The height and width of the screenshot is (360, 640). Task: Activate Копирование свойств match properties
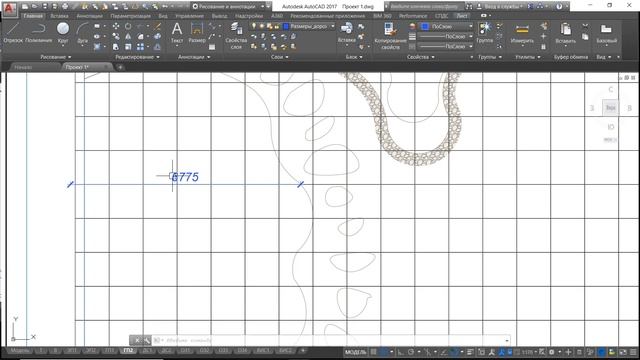(x=390, y=36)
